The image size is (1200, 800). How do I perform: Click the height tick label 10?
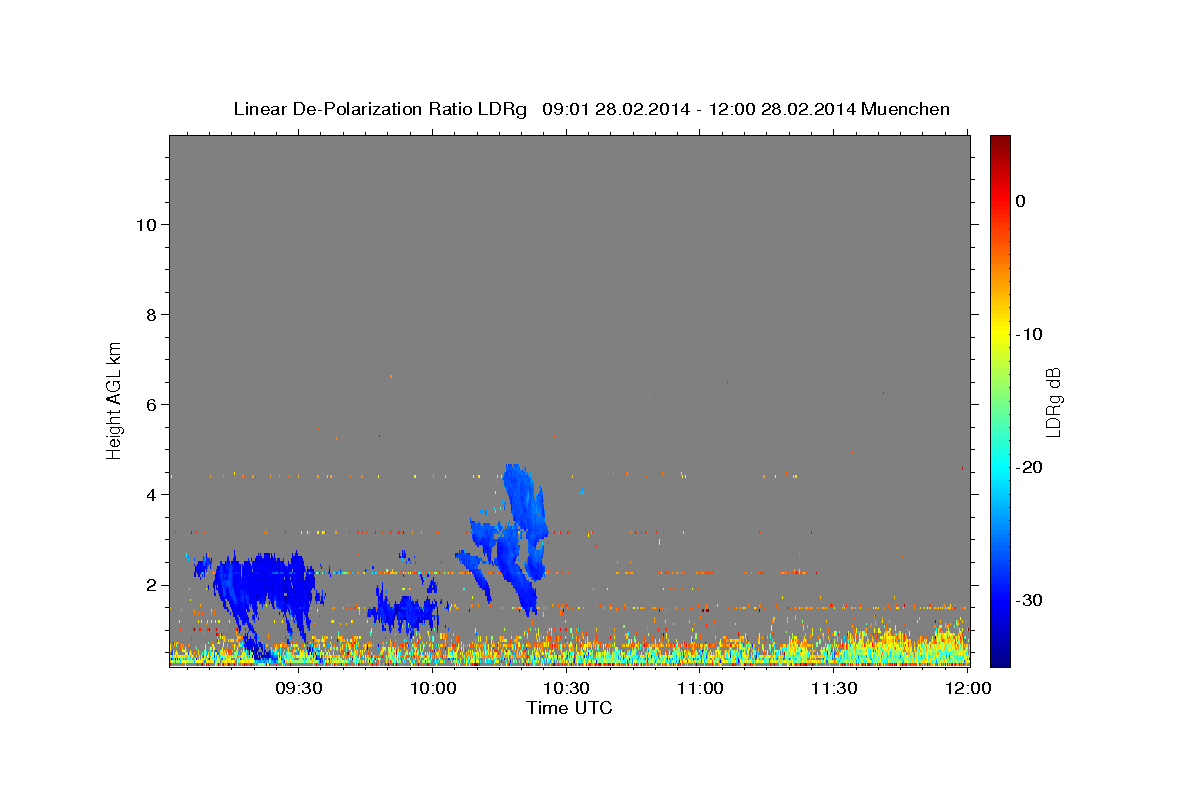(x=149, y=225)
